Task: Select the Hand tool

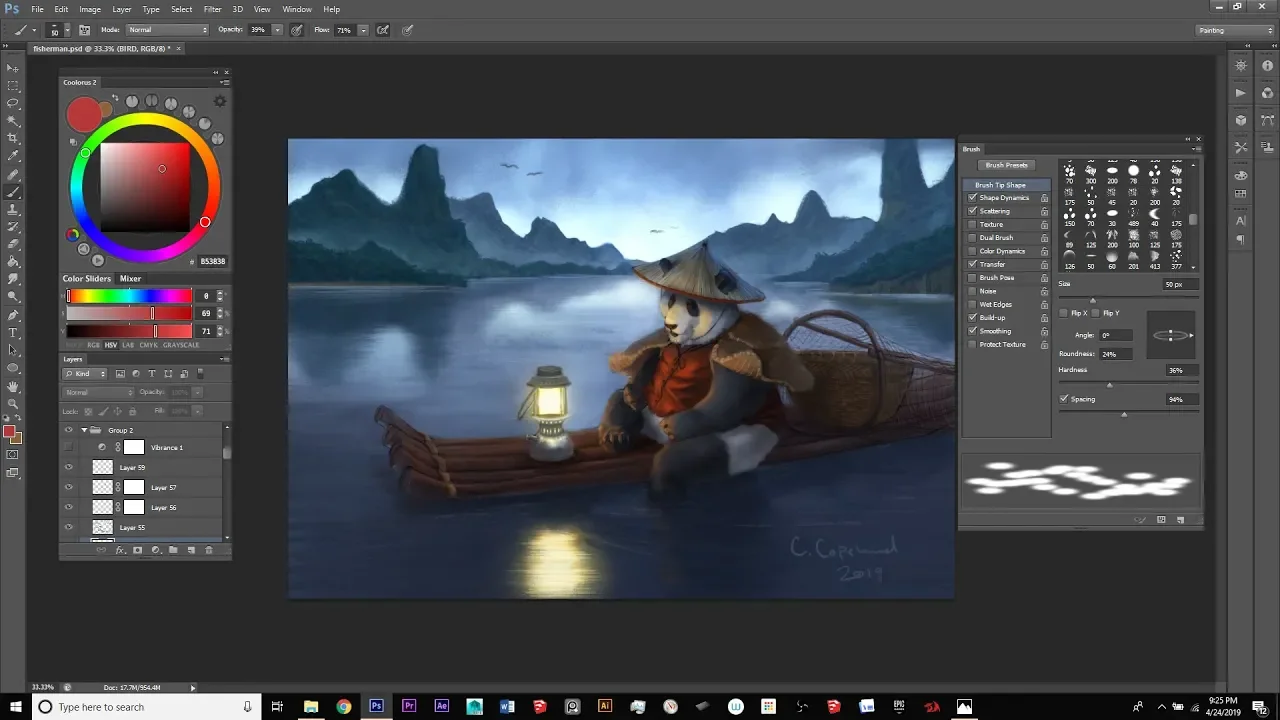Action: coord(13,385)
